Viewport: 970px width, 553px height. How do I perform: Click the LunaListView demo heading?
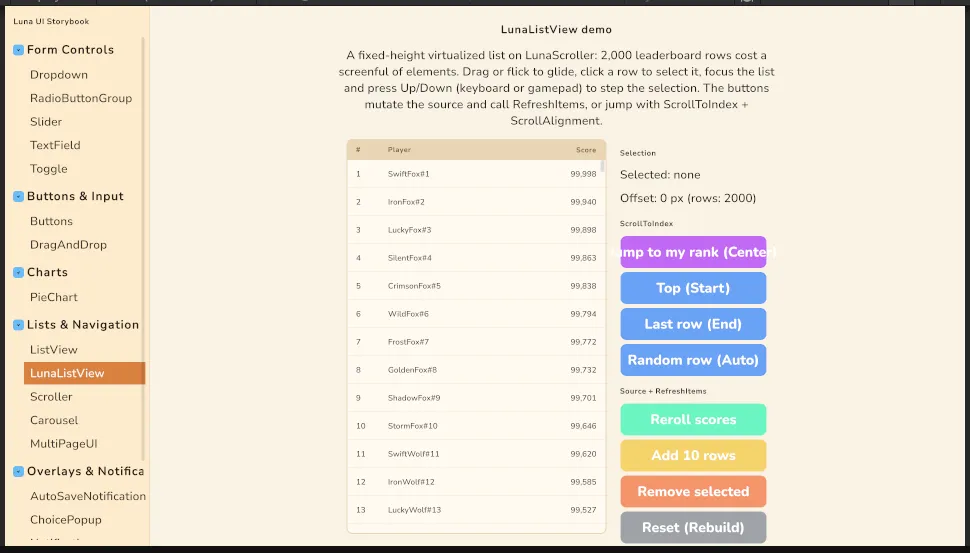[556, 30]
